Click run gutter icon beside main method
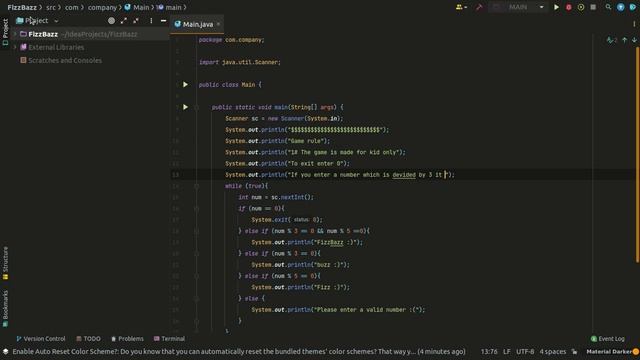Image resolution: width=640 pixels, height=360 pixels. click(185, 107)
